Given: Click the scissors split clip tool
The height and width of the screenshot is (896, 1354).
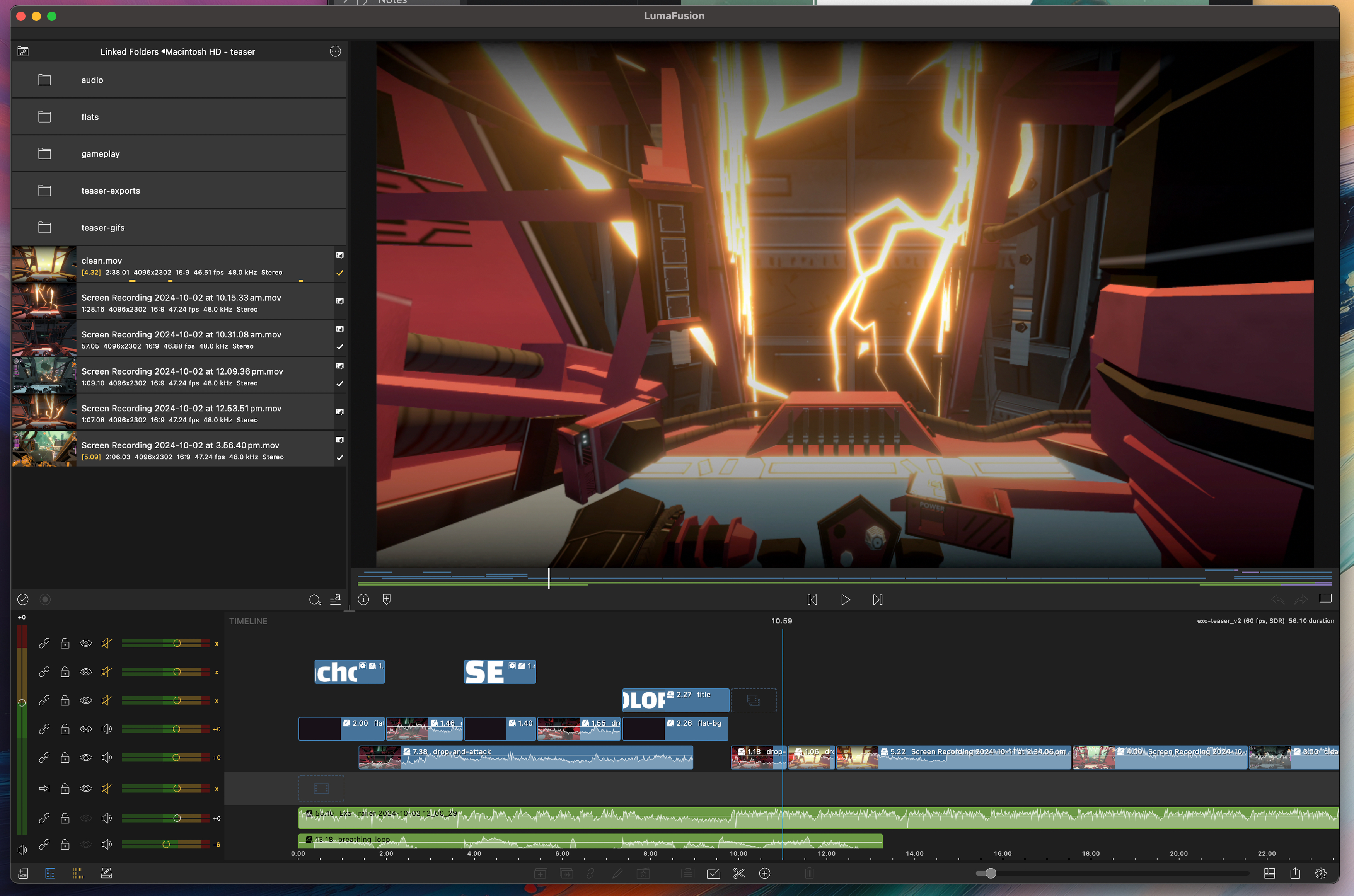Looking at the screenshot, I should pos(739,873).
